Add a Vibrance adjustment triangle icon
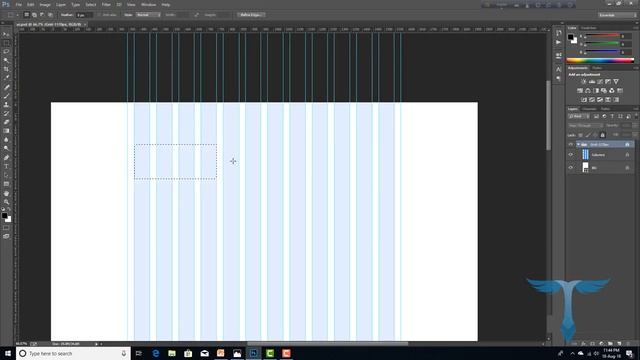The height and width of the screenshot is (360, 640). (x=616, y=82)
